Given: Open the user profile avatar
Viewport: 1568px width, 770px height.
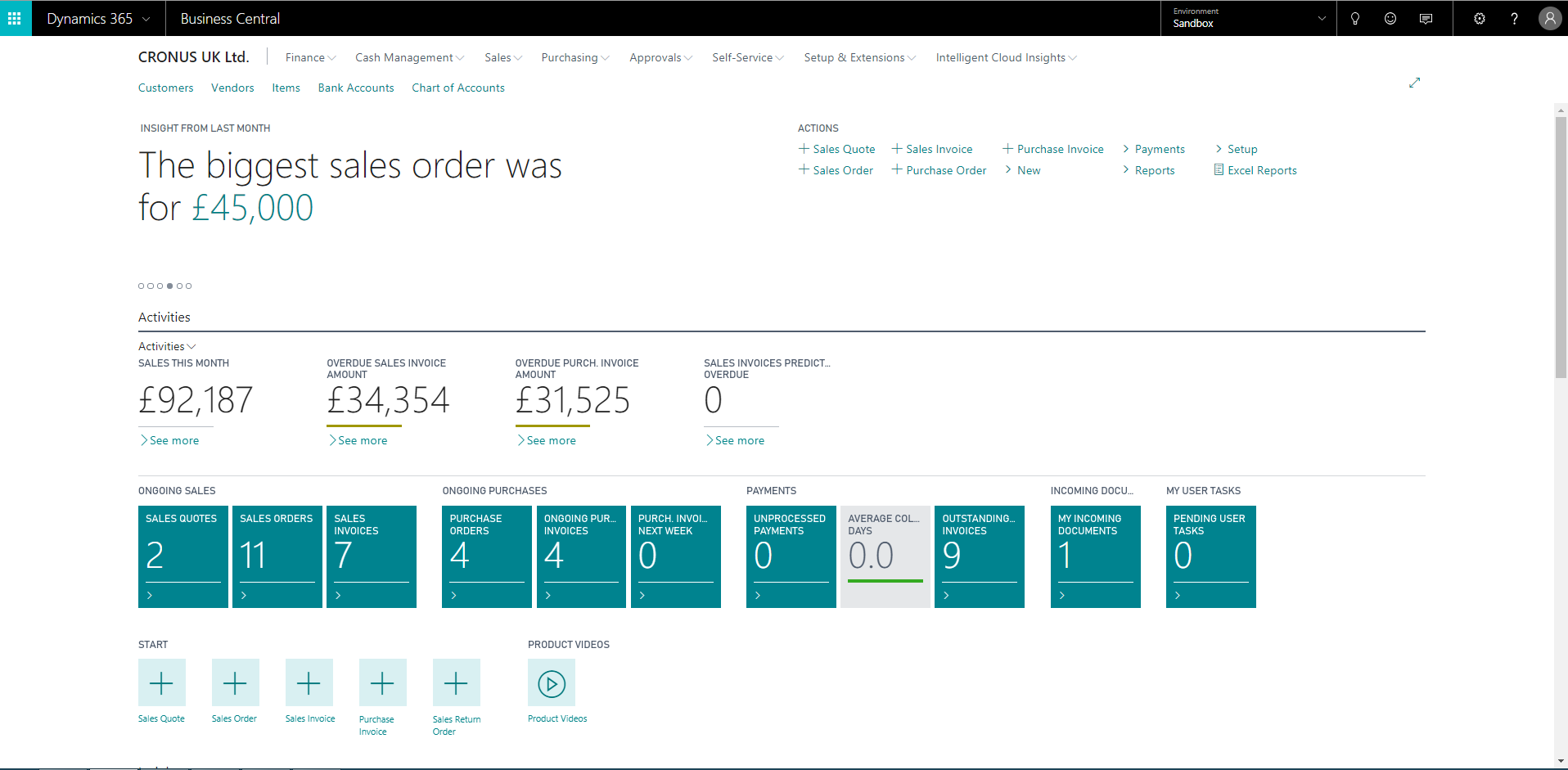Looking at the screenshot, I should (x=1550, y=18).
